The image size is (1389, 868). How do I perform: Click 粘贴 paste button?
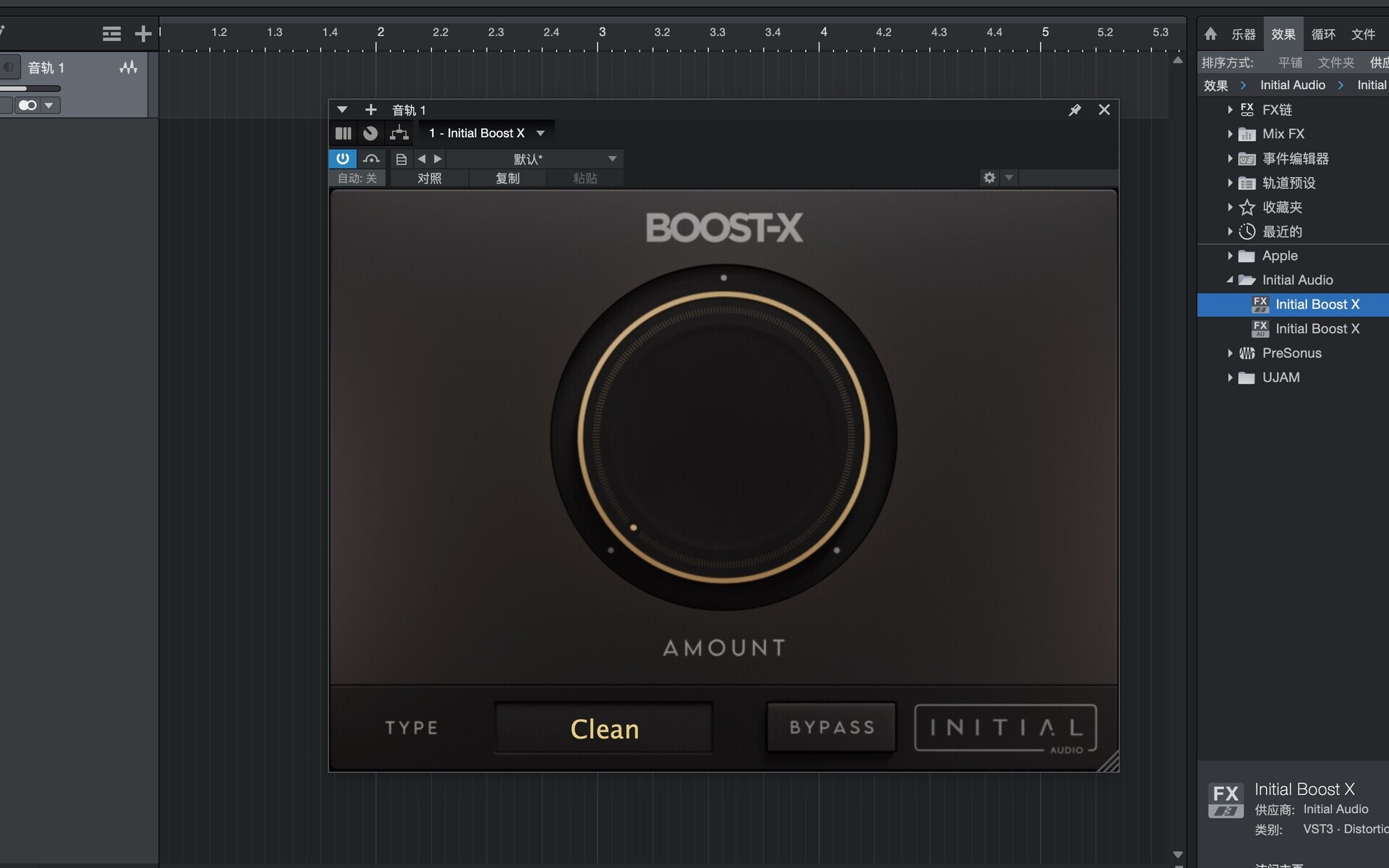click(585, 178)
